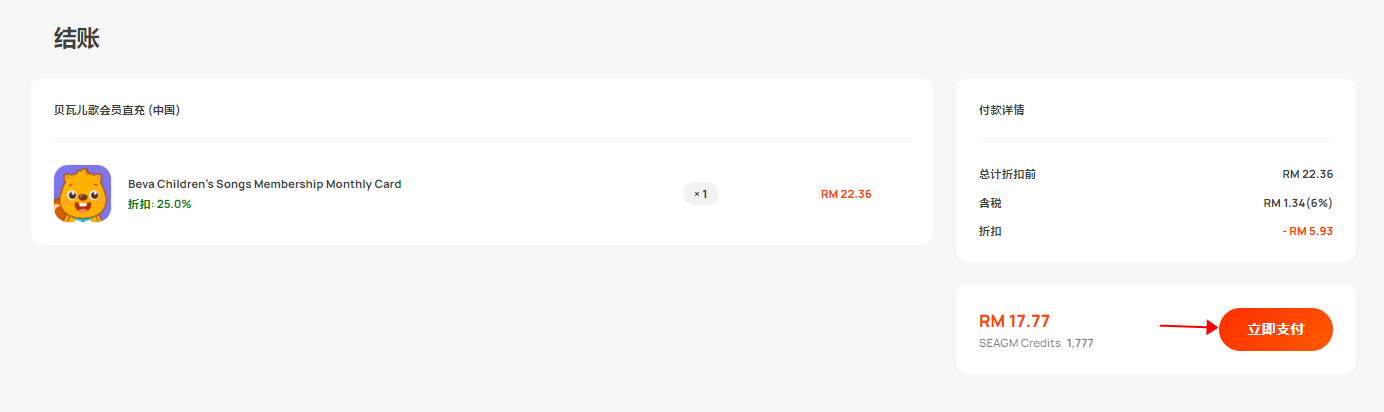Click the 1,777 credits value
1384x412 pixels.
1080,343
